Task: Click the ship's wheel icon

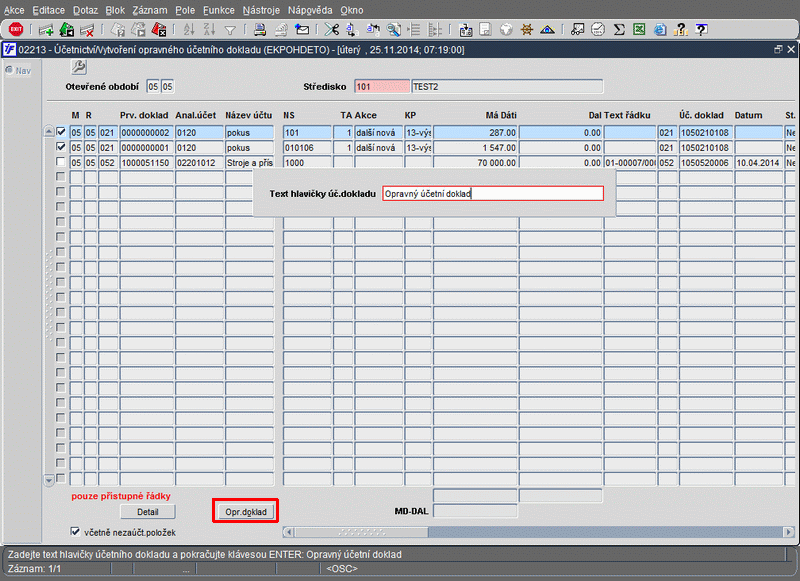Action: [x=527, y=30]
